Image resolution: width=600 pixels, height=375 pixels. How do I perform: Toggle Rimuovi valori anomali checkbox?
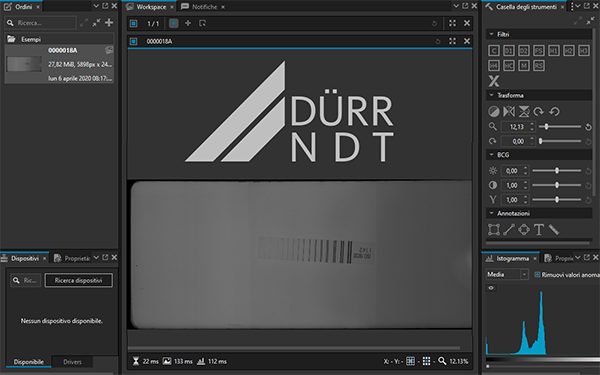537,274
